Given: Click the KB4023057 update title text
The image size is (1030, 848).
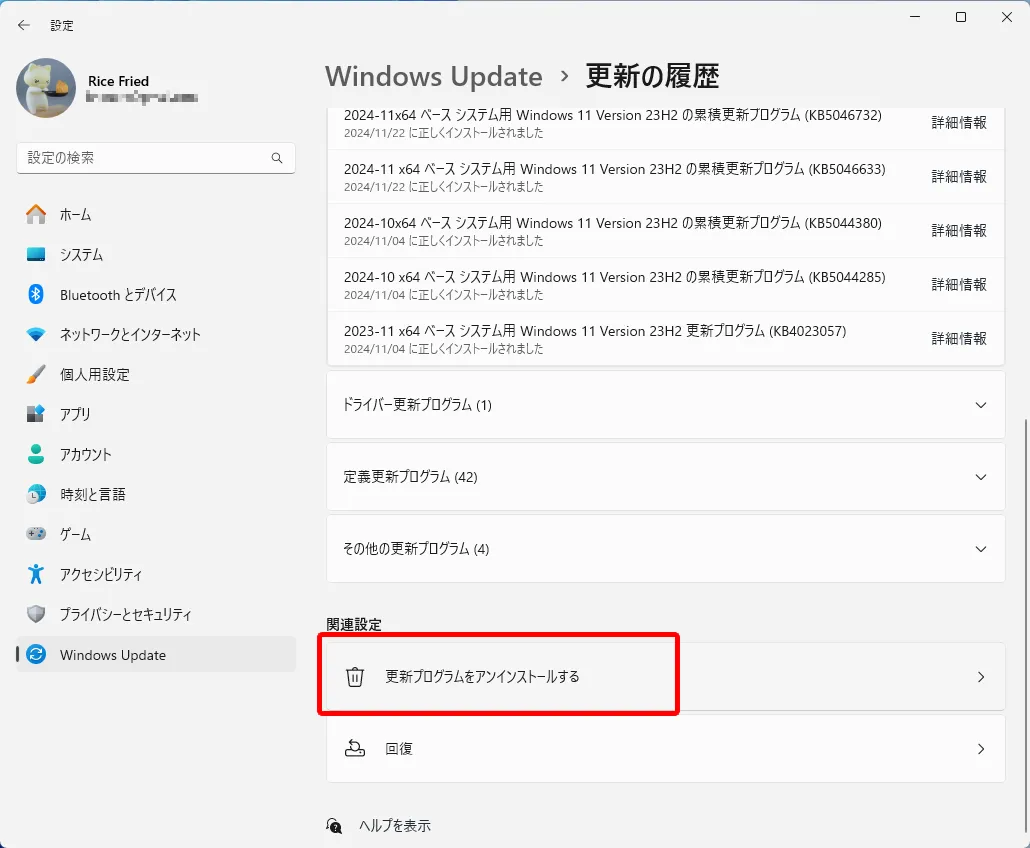Looking at the screenshot, I should (595, 331).
